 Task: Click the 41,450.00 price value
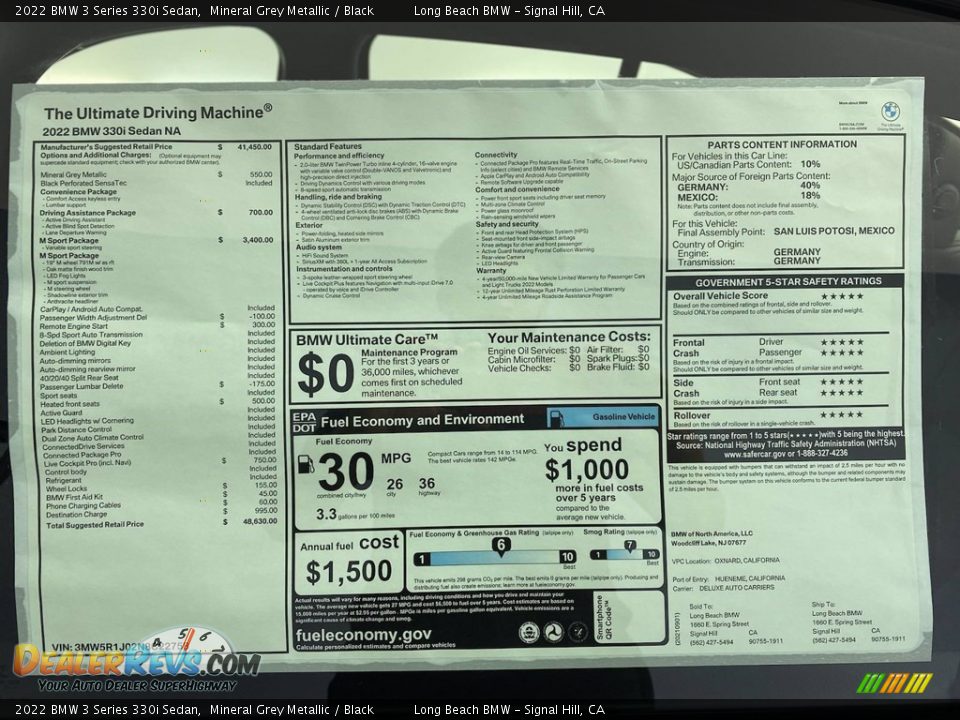point(255,147)
